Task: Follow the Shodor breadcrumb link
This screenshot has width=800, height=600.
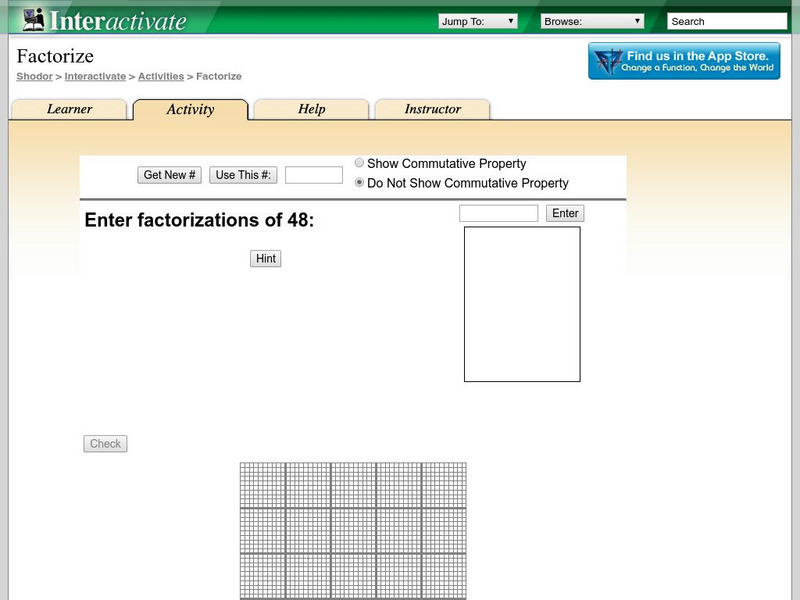Action: pos(34,77)
